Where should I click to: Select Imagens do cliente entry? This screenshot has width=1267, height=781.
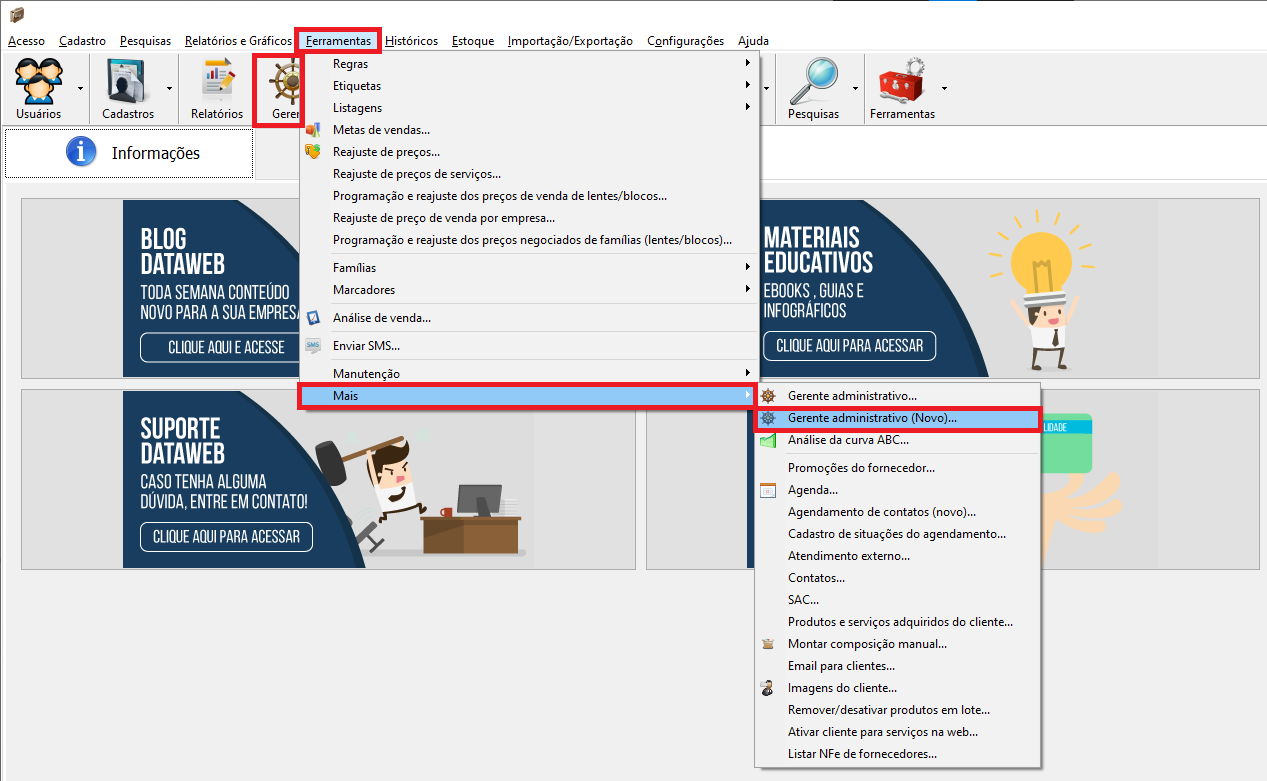coord(841,688)
